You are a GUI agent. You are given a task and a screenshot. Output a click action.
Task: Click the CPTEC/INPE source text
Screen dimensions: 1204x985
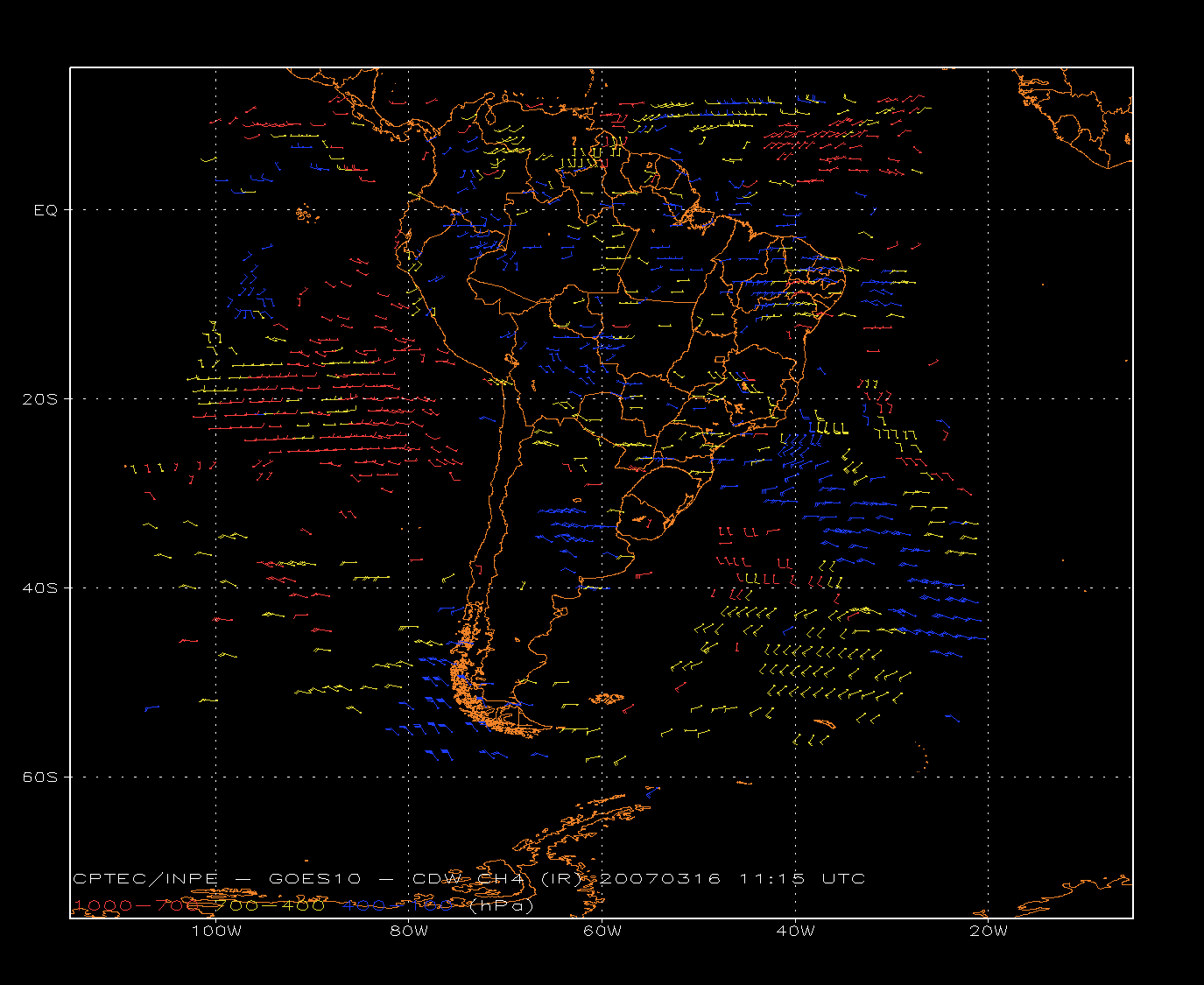[145, 879]
